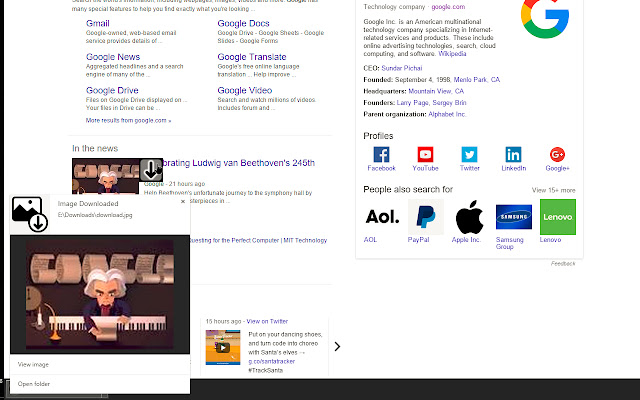Click the AOL text link
The image size is (640, 400).
[370, 240]
